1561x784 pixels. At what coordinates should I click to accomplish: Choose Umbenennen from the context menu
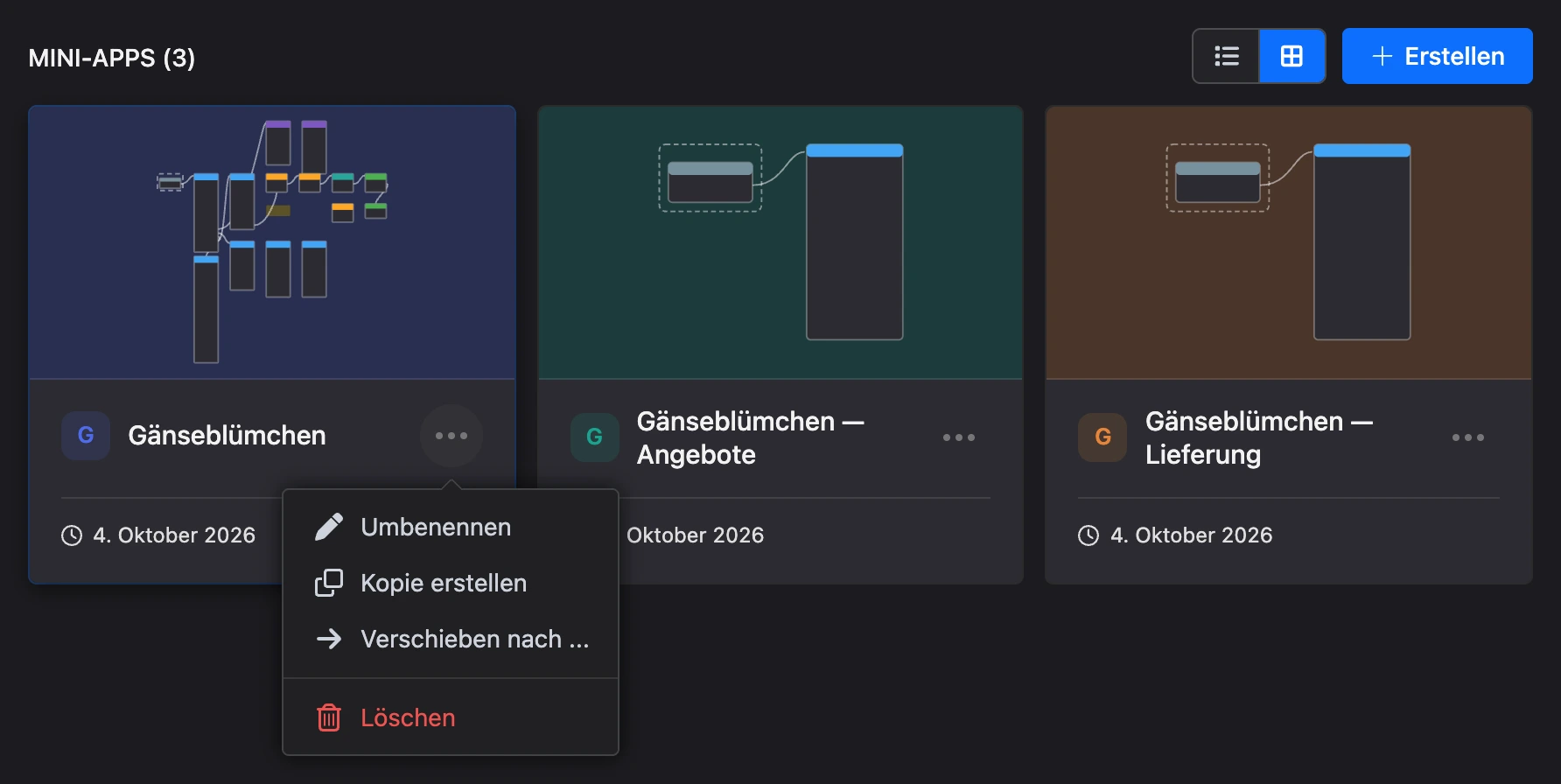451,527
